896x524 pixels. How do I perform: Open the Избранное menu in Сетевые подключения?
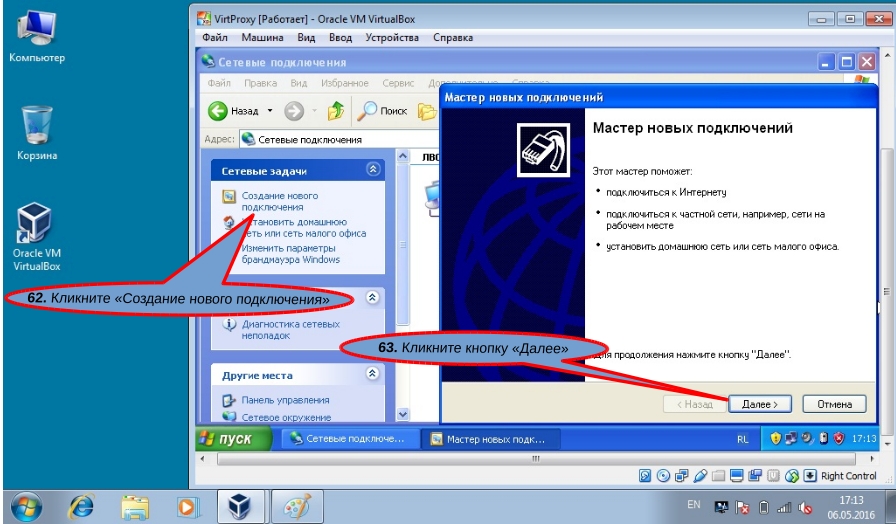(345, 83)
